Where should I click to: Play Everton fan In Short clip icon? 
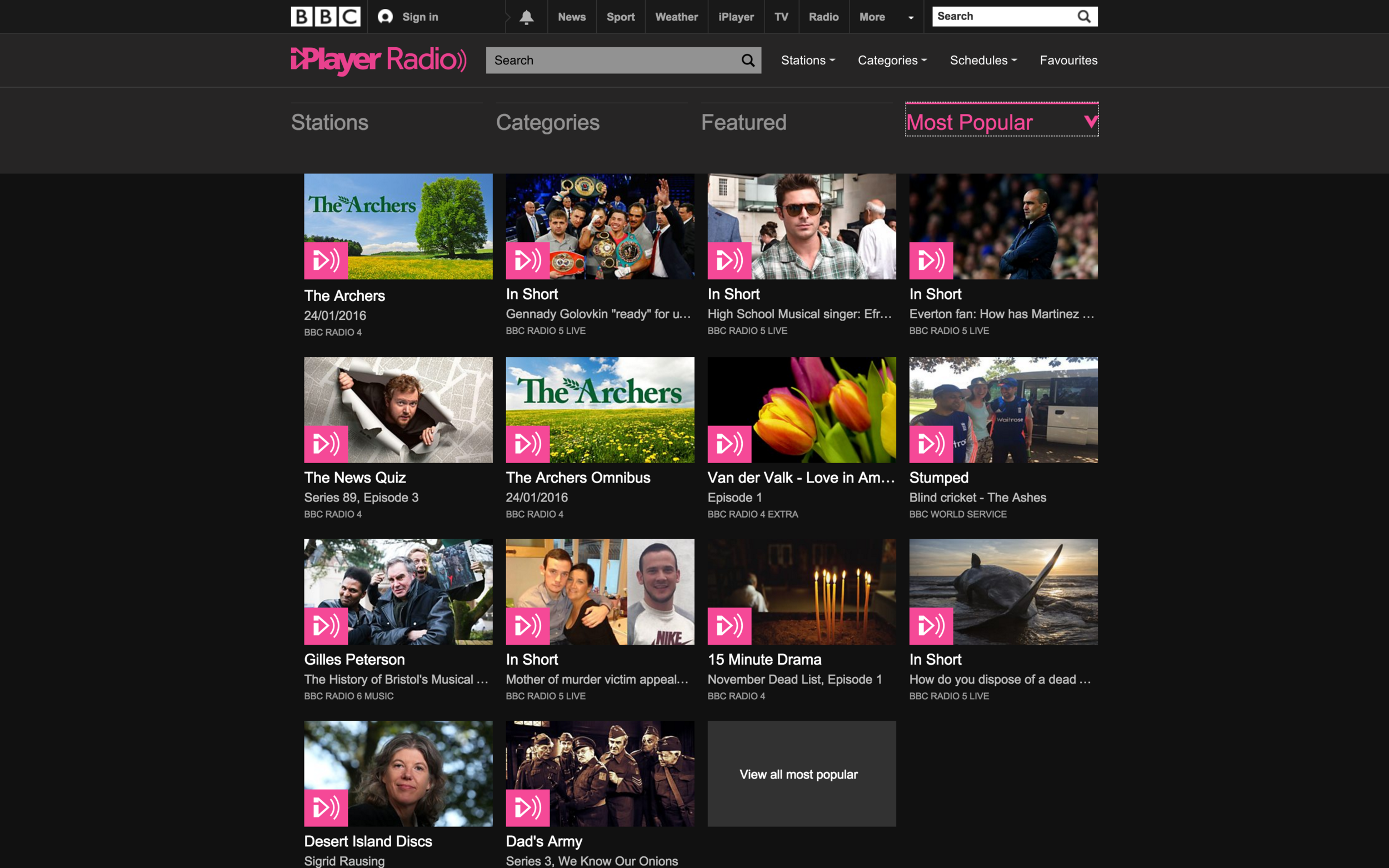click(931, 260)
